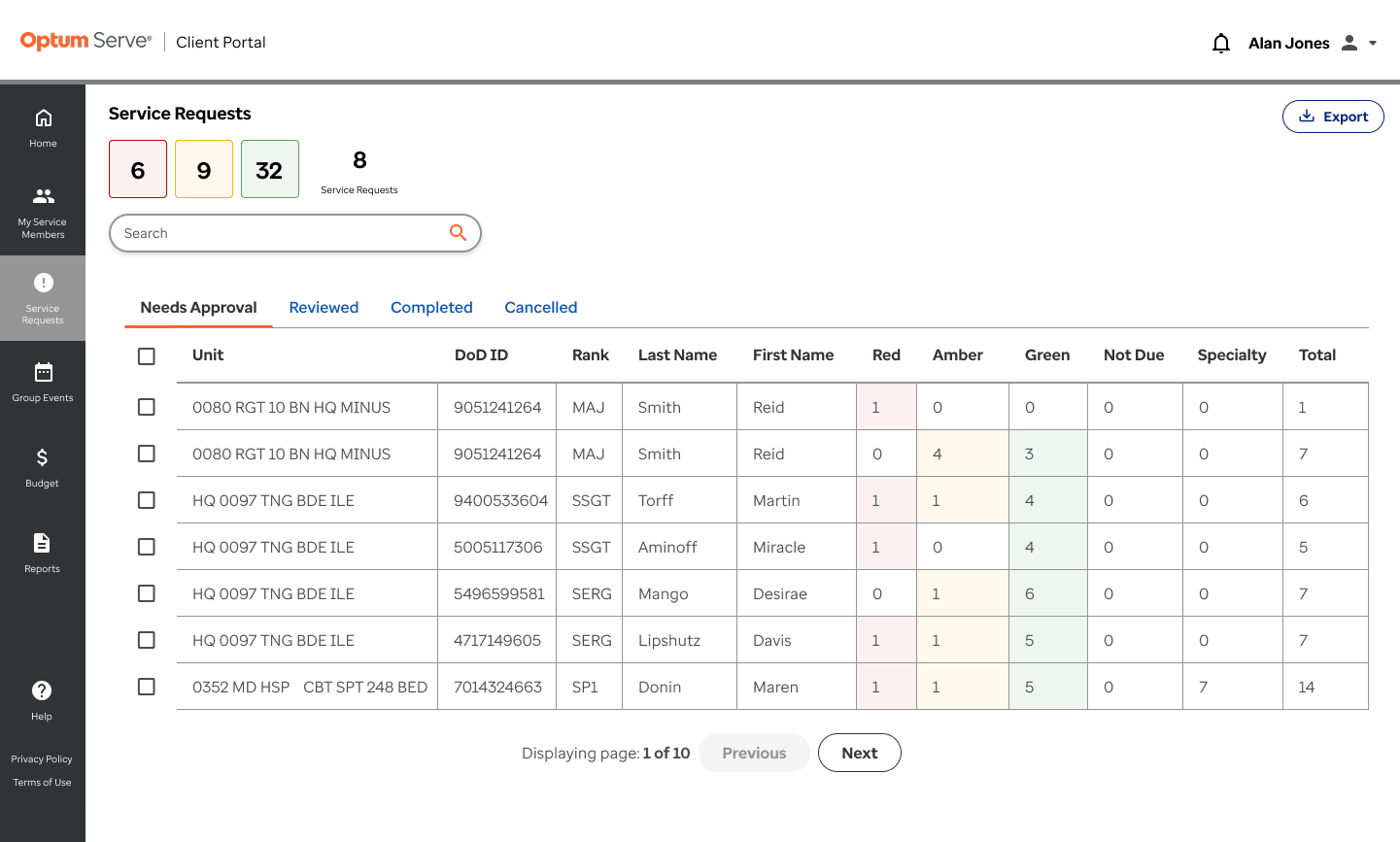Open the notifications bell

(x=1221, y=43)
